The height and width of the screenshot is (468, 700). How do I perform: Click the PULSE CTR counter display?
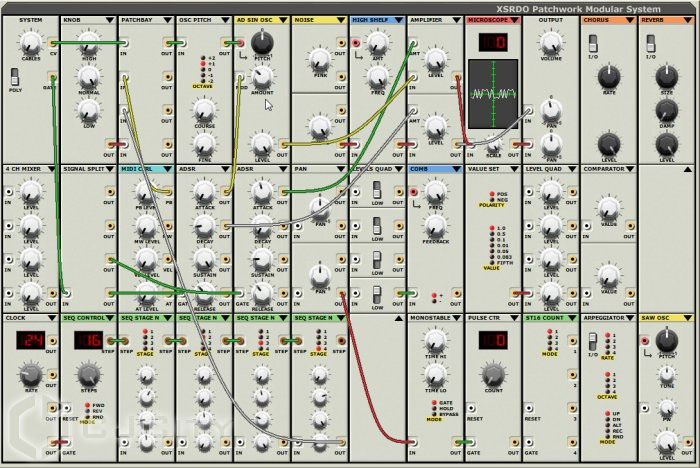[x=493, y=341]
